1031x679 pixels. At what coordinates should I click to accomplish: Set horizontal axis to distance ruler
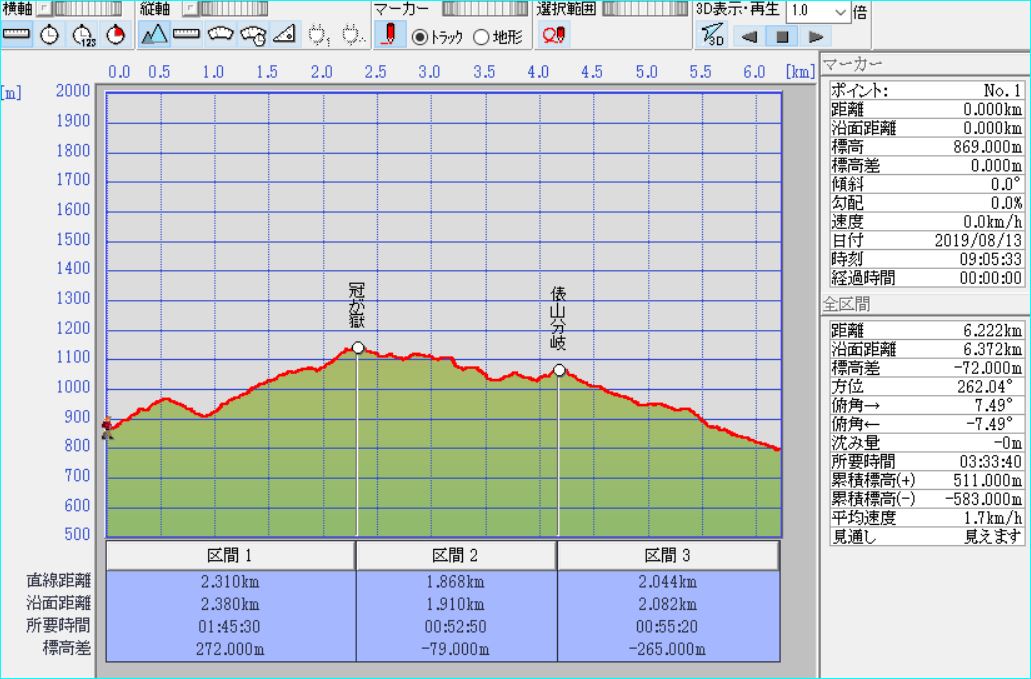pyautogui.click(x=16, y=35)
